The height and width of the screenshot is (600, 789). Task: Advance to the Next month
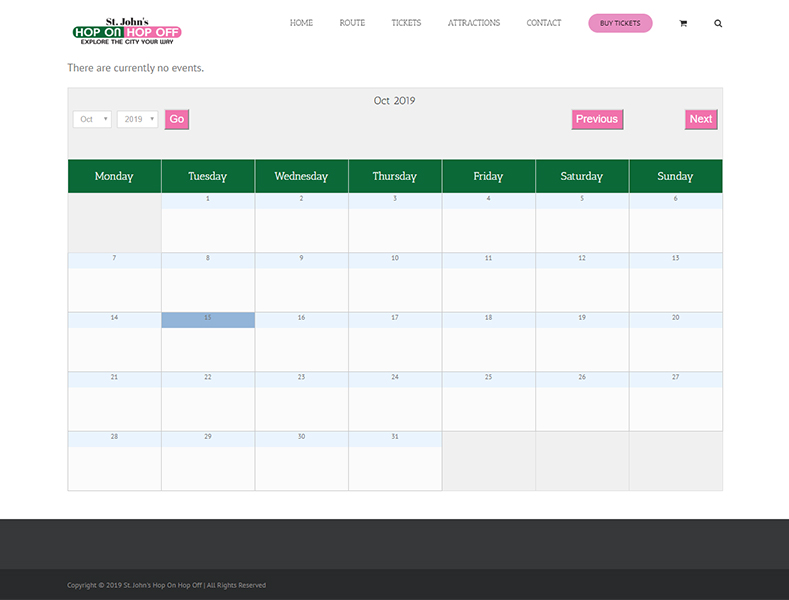[701, 119]
